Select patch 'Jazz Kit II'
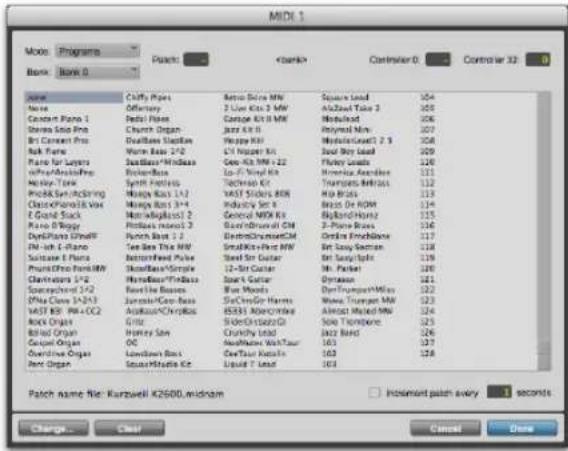Viewport: 568px width, 451px height. click(x=242, y=130)
